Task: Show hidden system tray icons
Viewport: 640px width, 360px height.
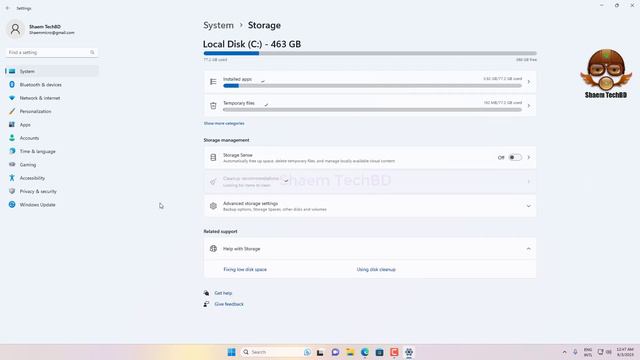Action: tap(564, 352)
